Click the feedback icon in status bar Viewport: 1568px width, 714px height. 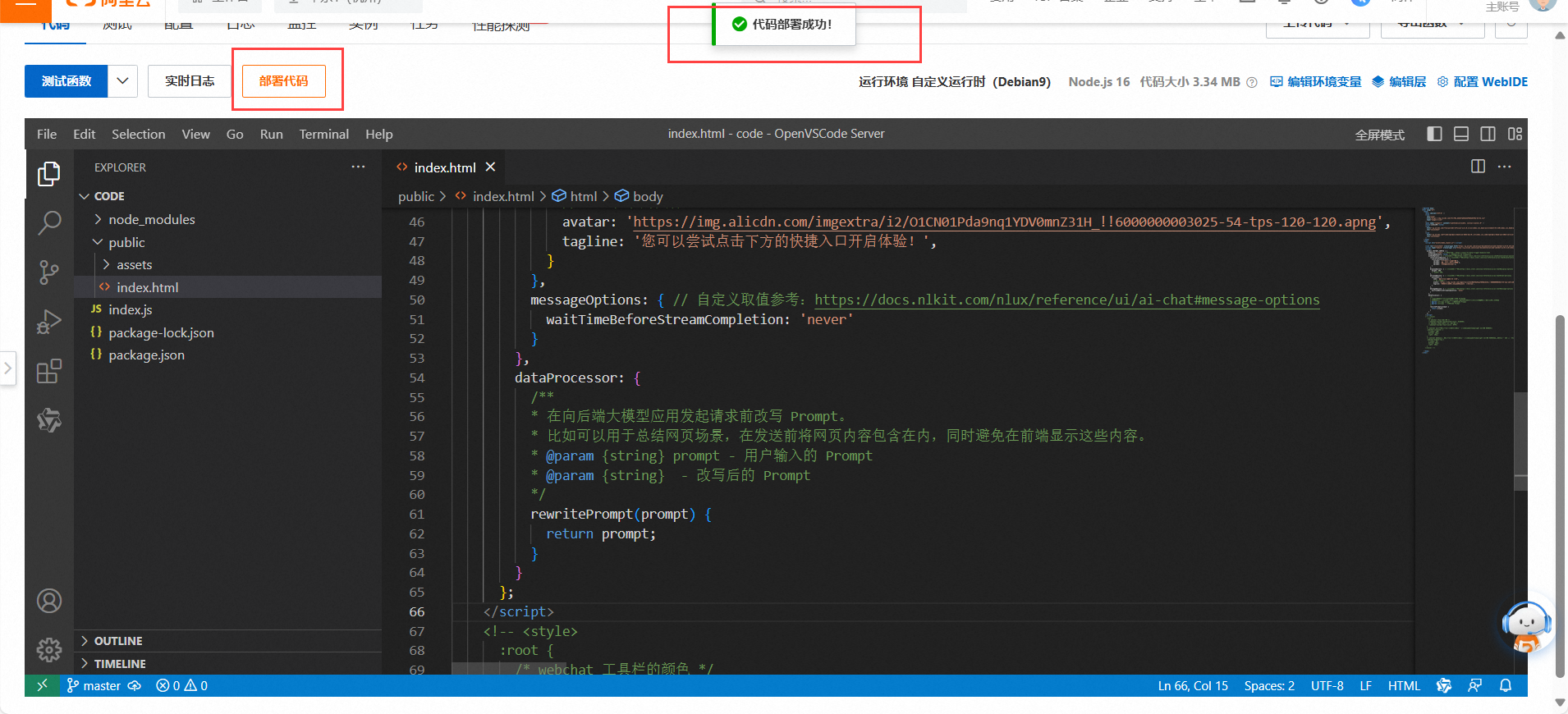pyautogui.click(x=1474, y=685)
